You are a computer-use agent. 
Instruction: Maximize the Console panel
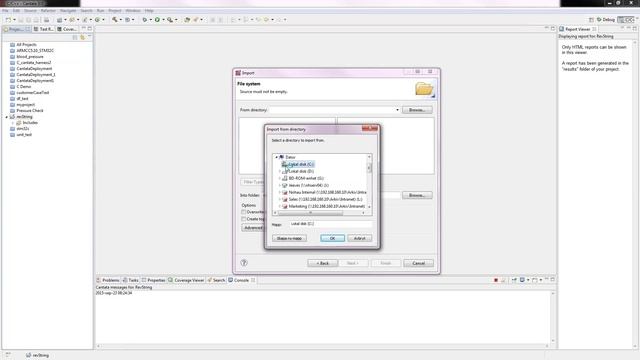553,280
